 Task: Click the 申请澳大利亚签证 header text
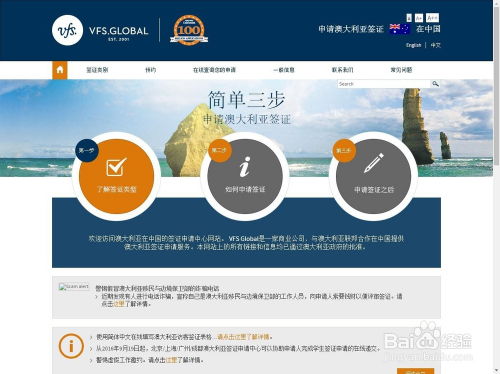(x=351, y=29)
